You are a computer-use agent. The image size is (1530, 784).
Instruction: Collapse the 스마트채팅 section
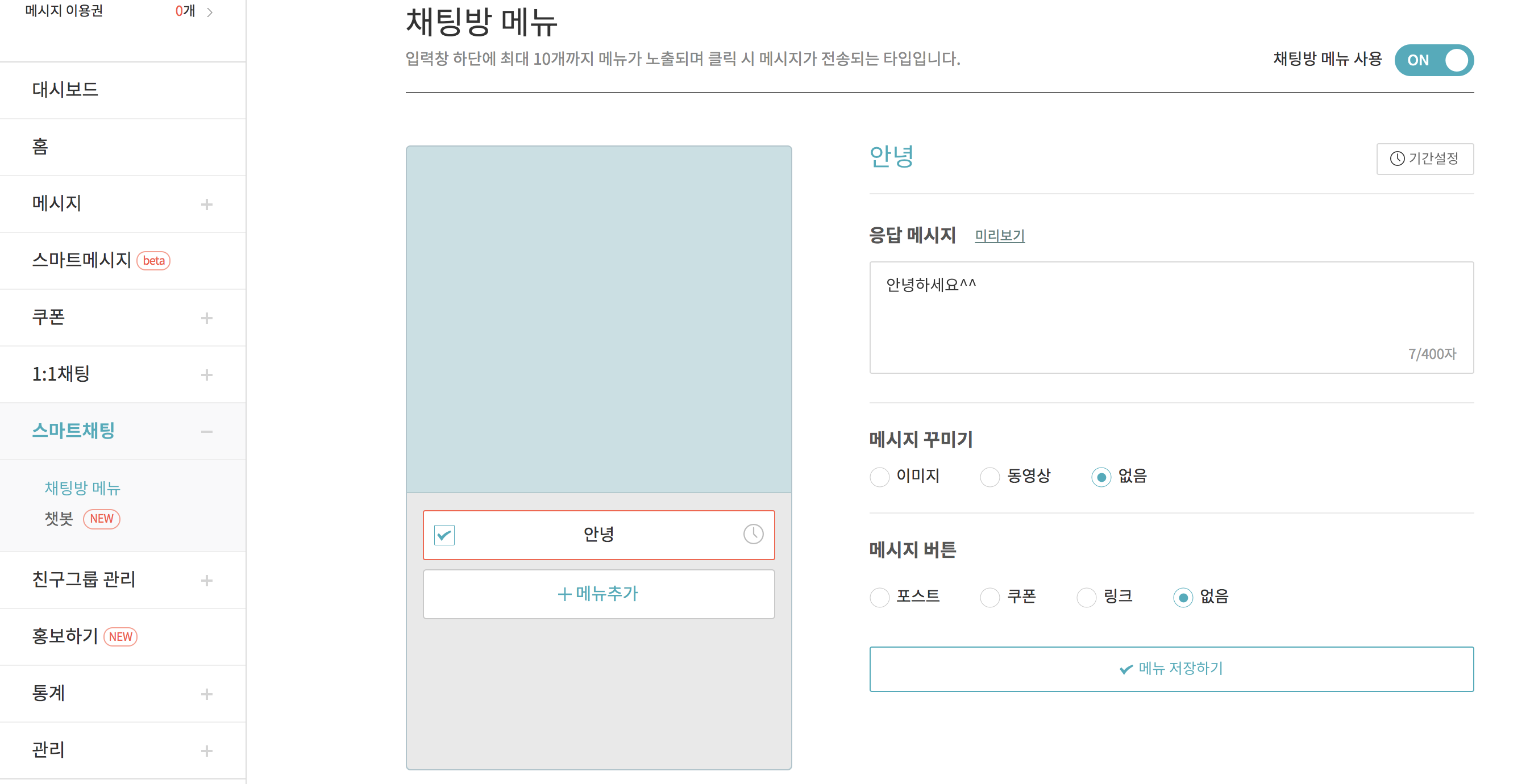point(206,431)
